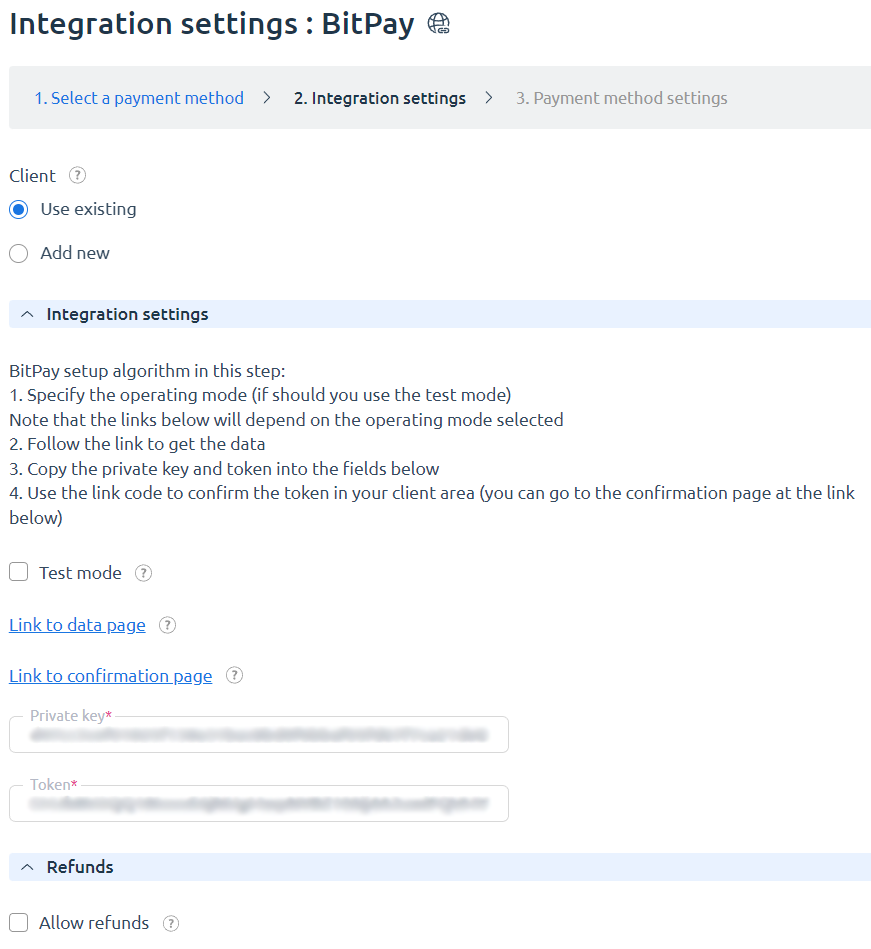Follow the Link to confirmation page
The image size is (871, 949).
coord(111,676)
